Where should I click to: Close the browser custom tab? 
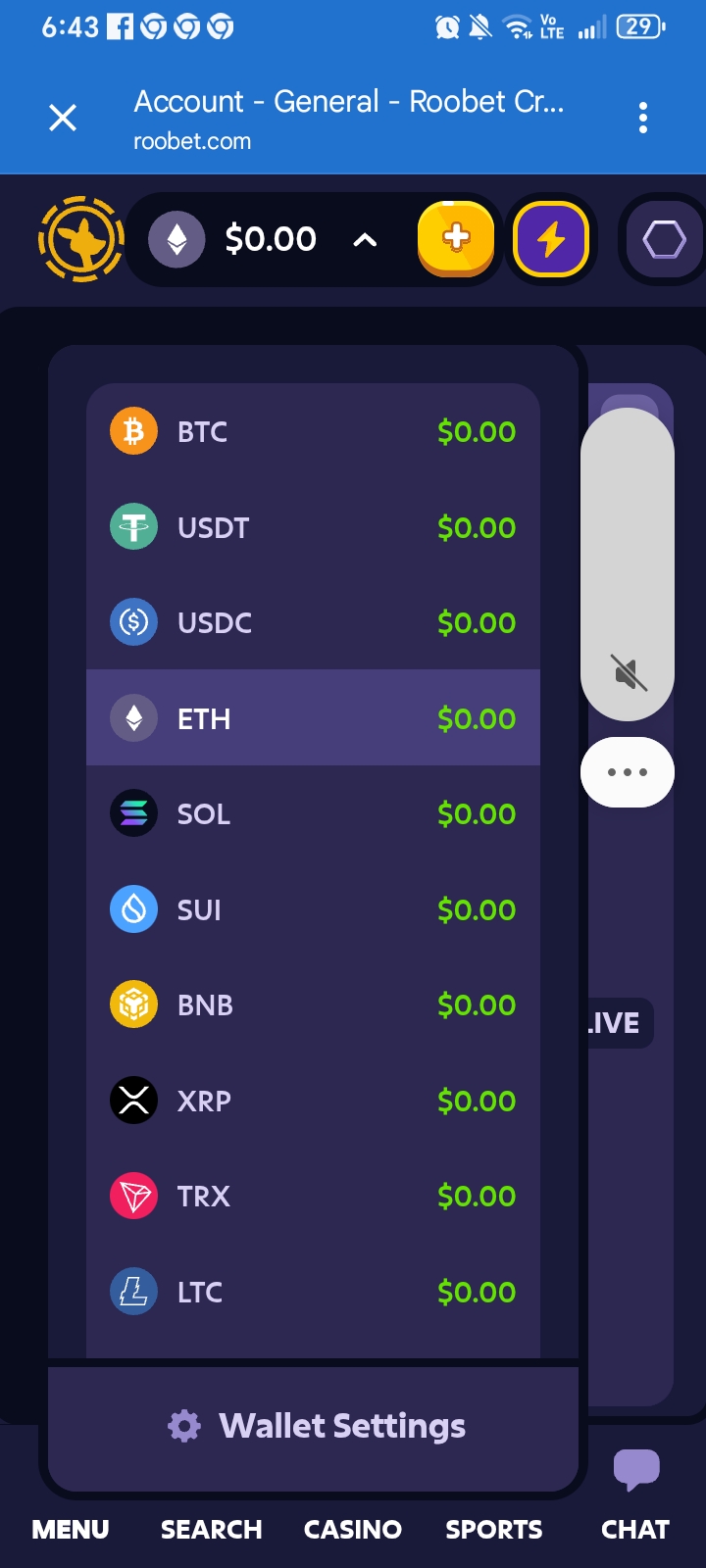(63, 119)
